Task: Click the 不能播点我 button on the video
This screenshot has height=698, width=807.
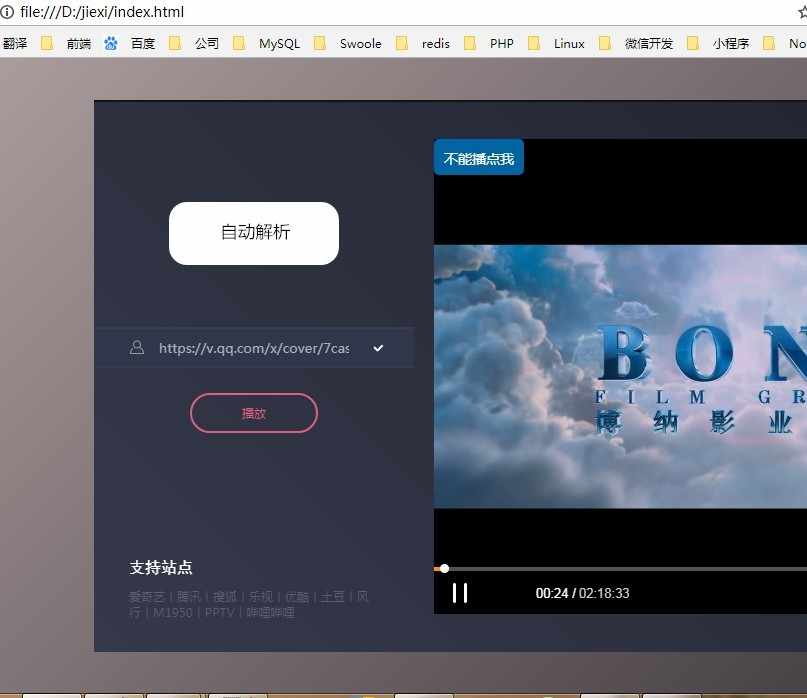Action: 479,158
